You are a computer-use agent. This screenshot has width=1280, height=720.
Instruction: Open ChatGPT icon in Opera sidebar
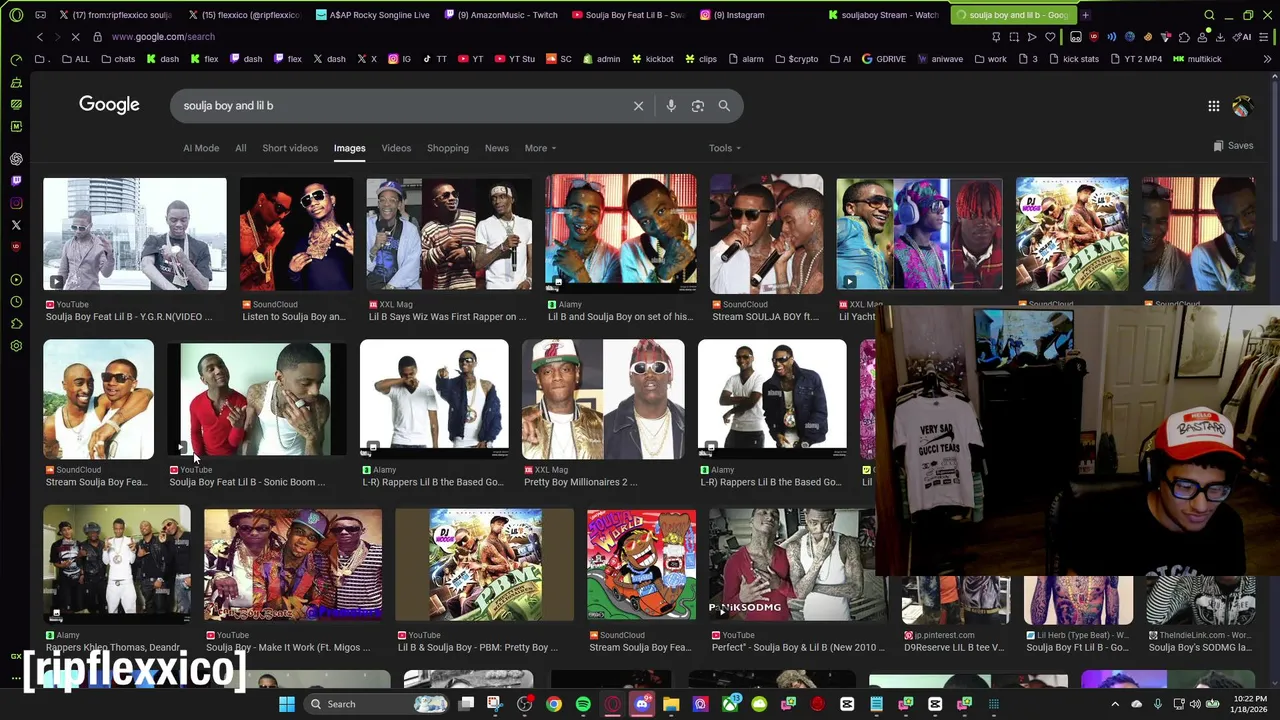pyautogui.click(x=16, y=159)
